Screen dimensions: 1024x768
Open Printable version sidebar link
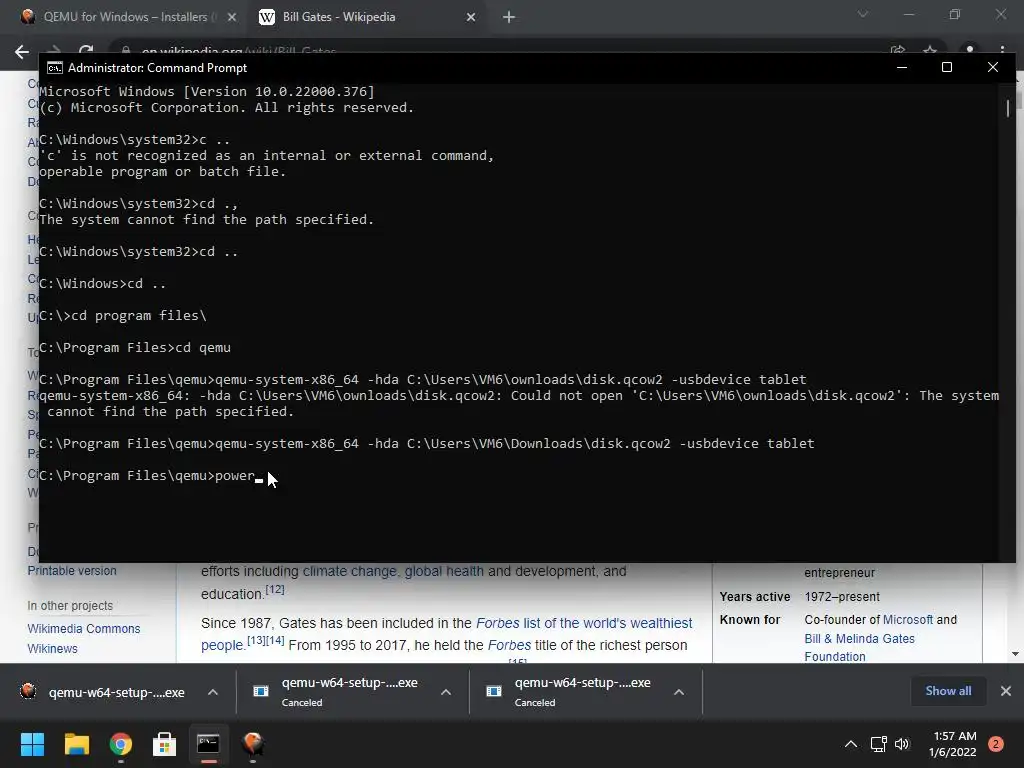pyautogui.click(x=72, y=571)
